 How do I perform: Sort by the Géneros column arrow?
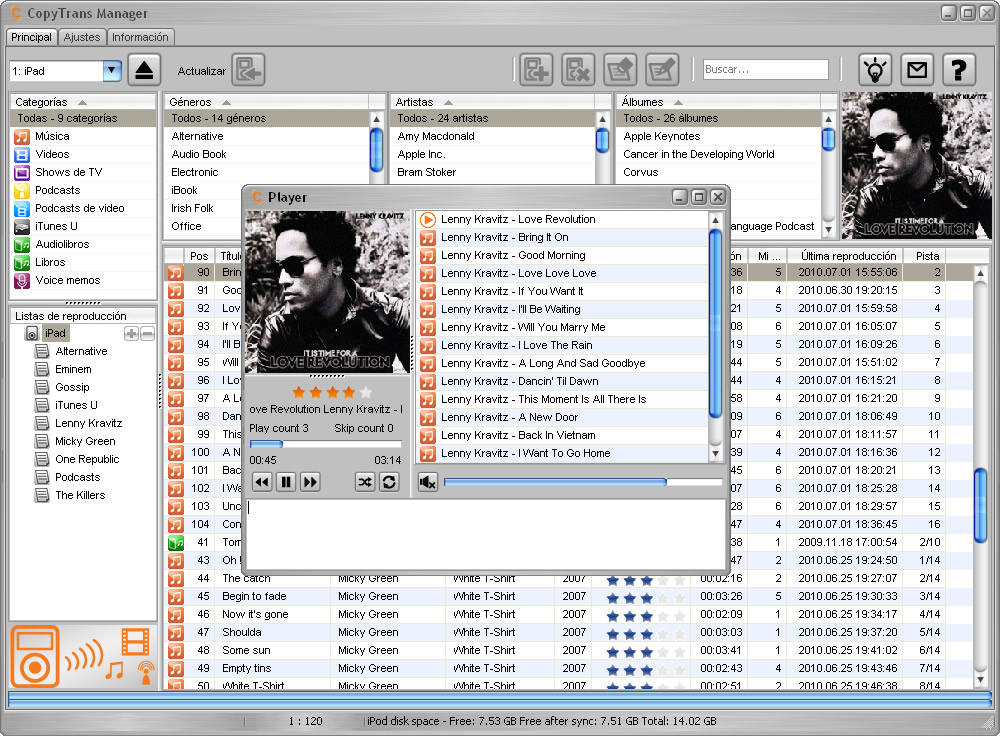tap(226, 102)
